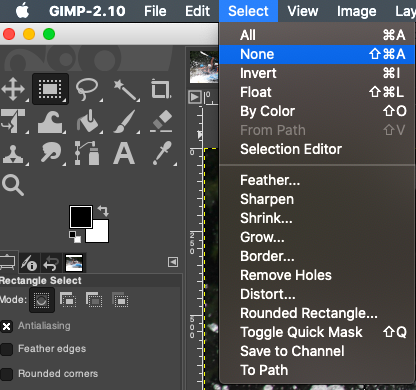Open the dock tab configuration menu

(x=173, y=262)
